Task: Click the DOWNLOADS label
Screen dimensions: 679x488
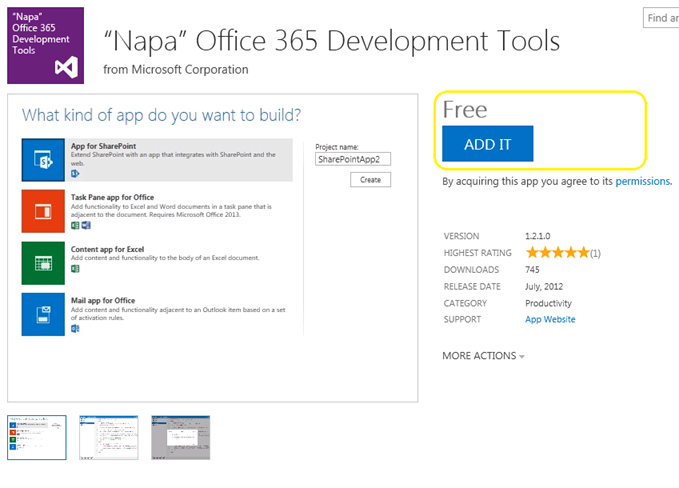Action: point(471,270)
